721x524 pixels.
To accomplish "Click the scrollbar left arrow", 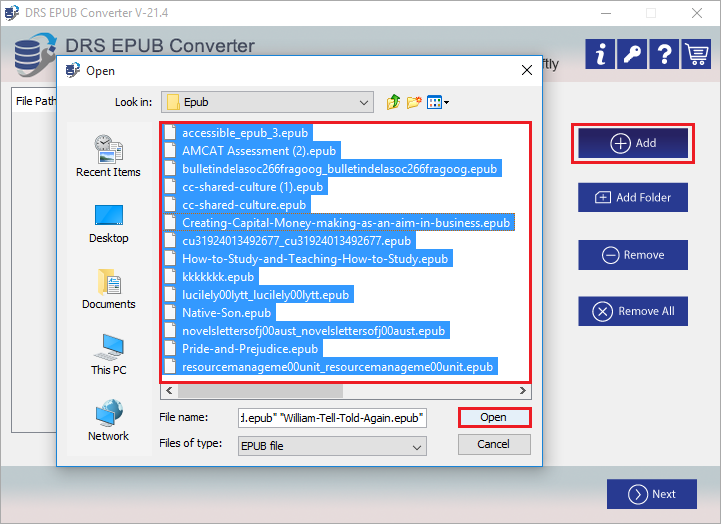I will pyautogui.click(x=169, y=391).
